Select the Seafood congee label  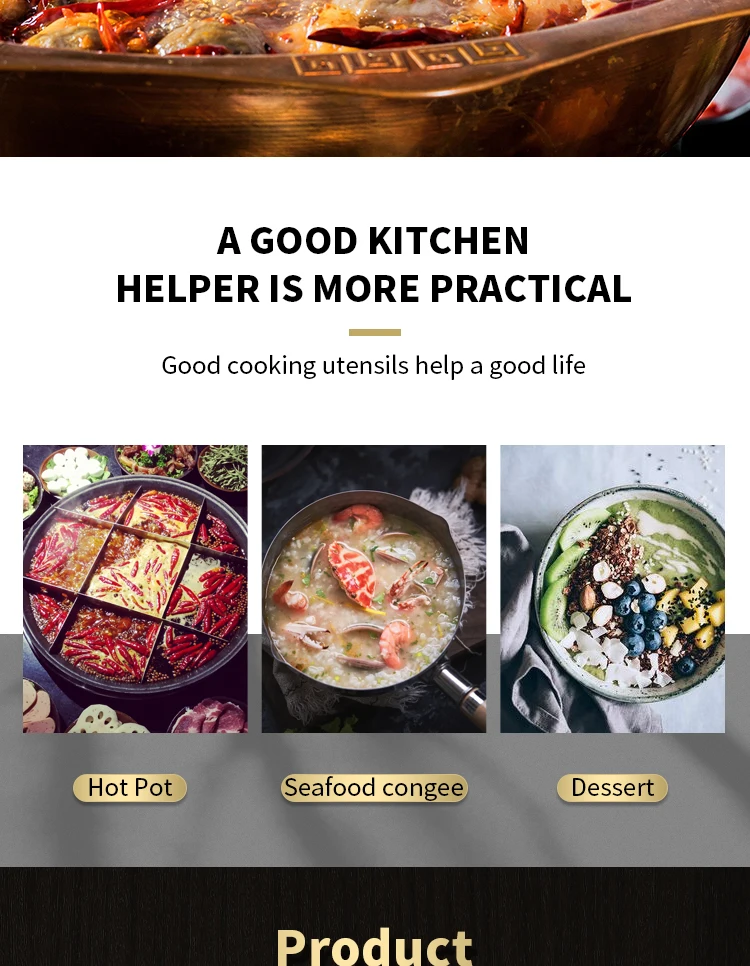(x=374, y=788)
